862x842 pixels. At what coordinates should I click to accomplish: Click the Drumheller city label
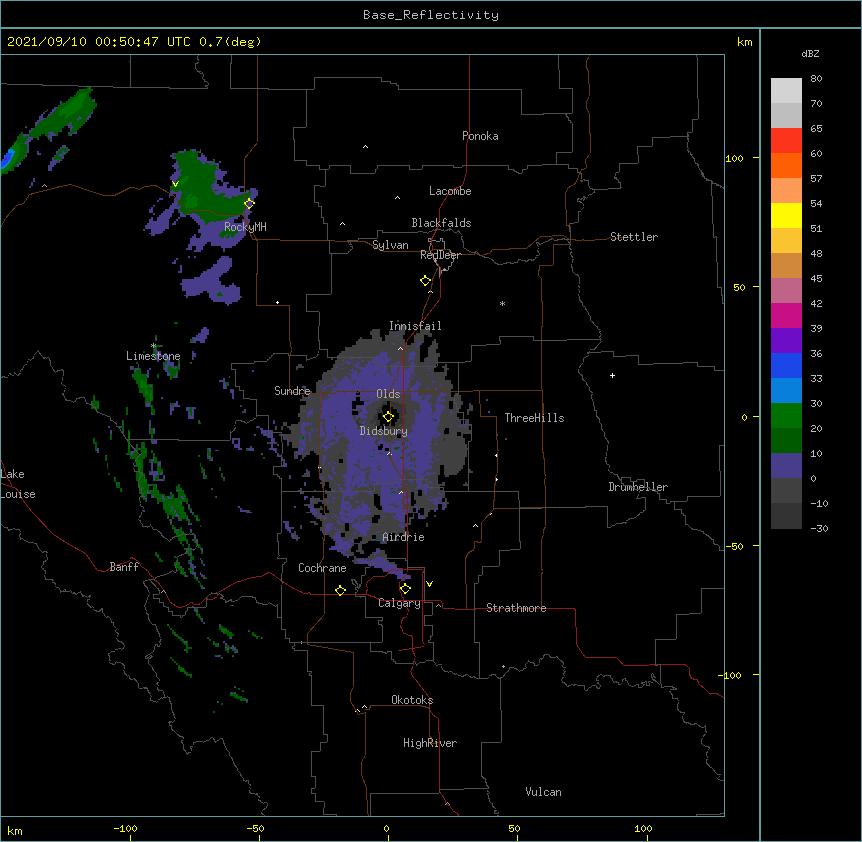pyautogui.click(x=638, y=487)
